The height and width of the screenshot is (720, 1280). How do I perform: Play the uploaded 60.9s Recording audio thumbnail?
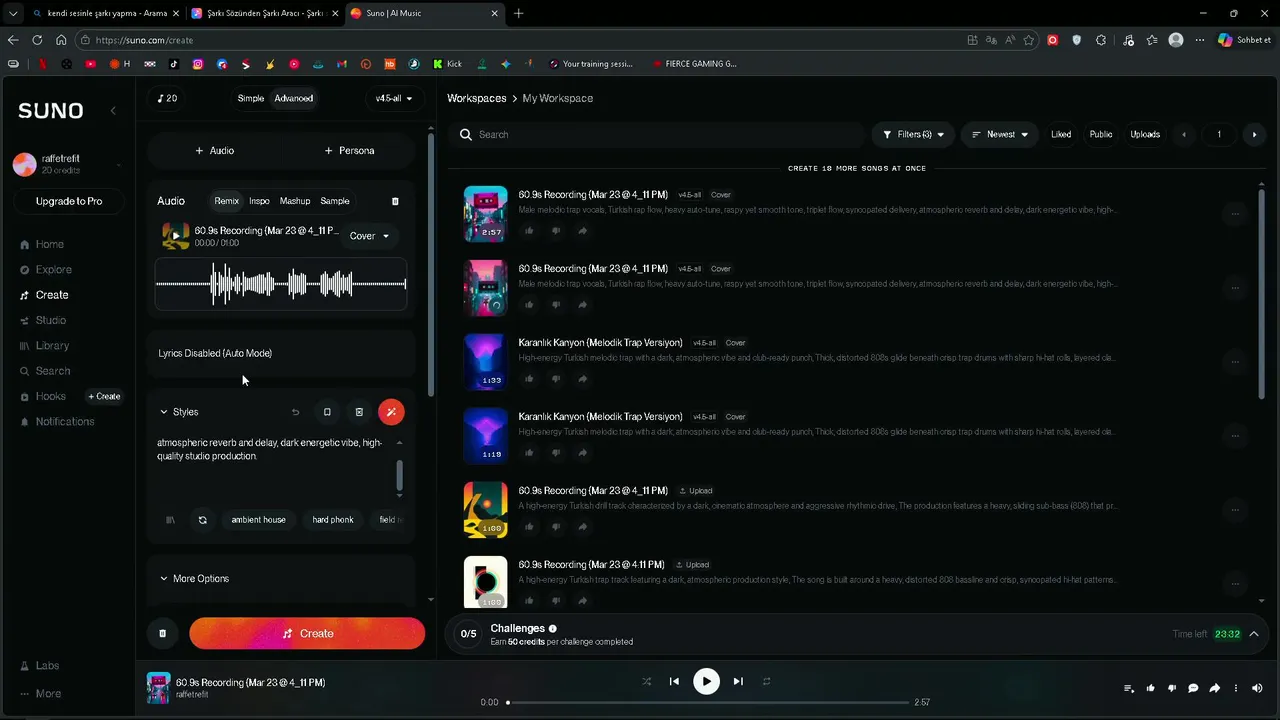(x=175, y=237)
